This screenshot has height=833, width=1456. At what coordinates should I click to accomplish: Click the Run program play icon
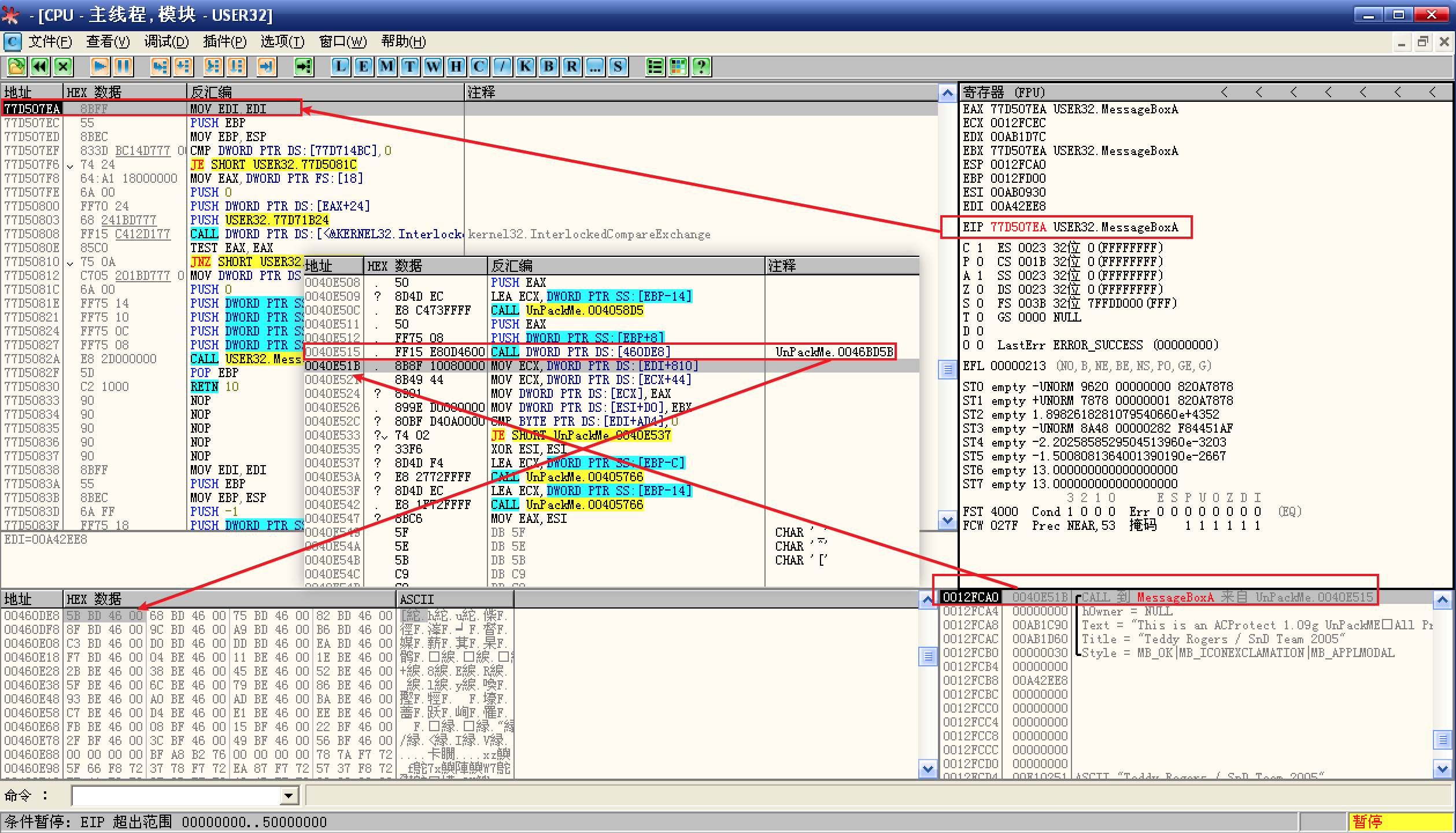100,67
